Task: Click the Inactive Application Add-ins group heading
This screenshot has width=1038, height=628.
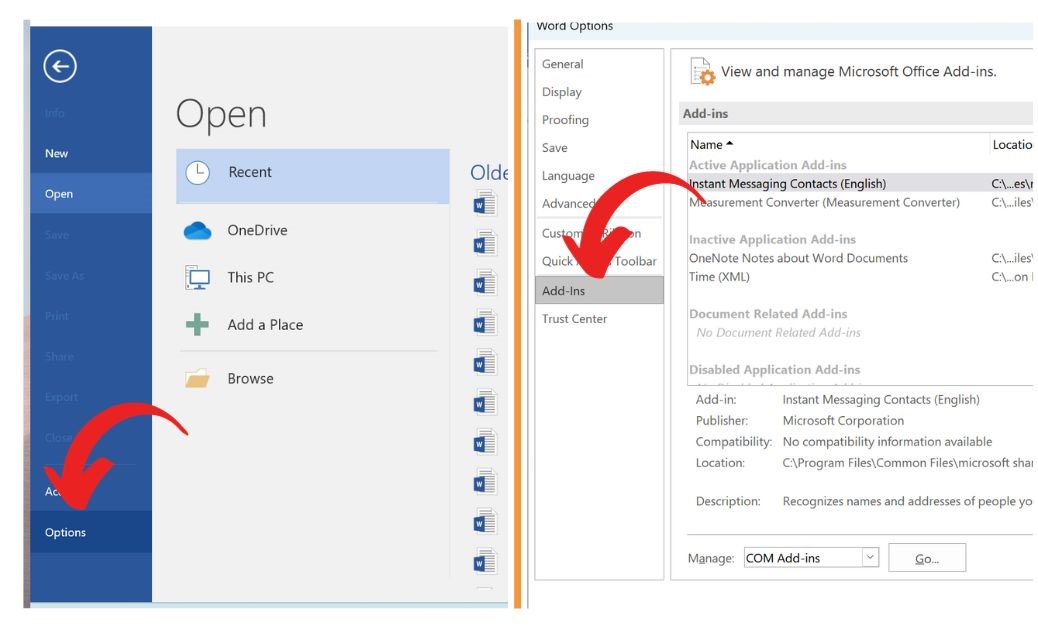Action: coord(772,240)
